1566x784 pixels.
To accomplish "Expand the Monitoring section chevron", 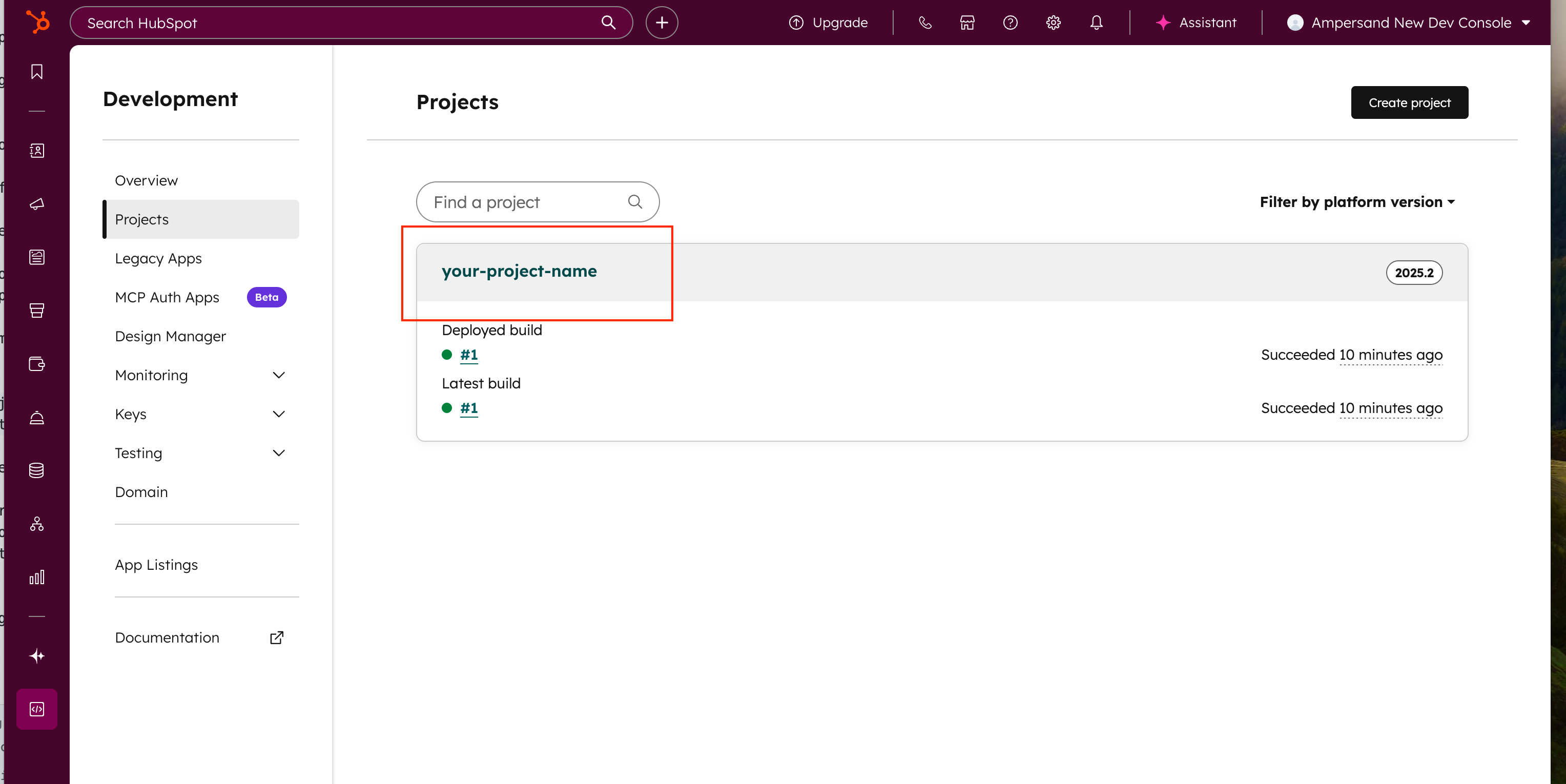I will point(279,375).
